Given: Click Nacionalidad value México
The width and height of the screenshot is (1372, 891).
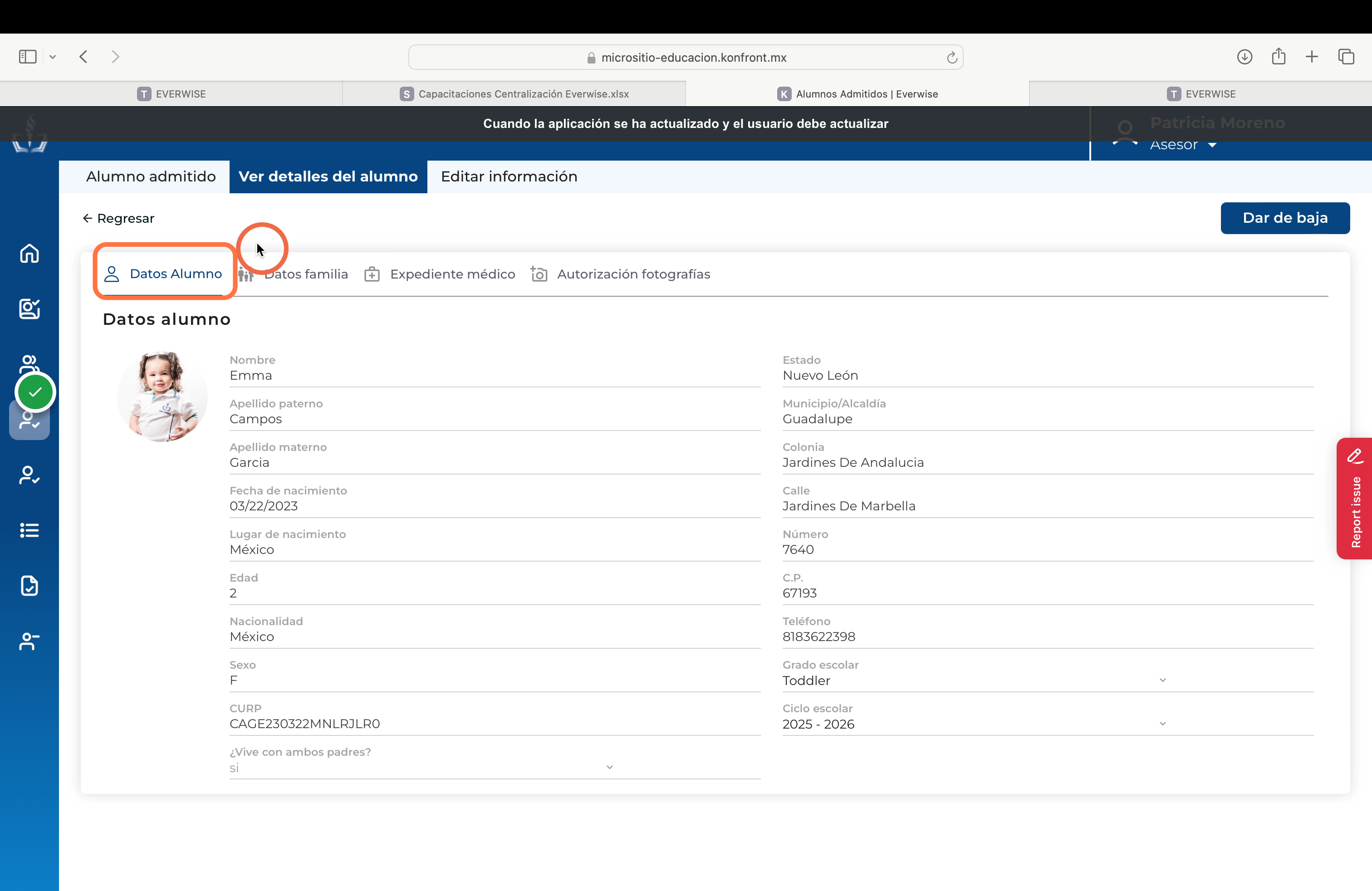Looking at the screenshot, I should pos(251,636).
